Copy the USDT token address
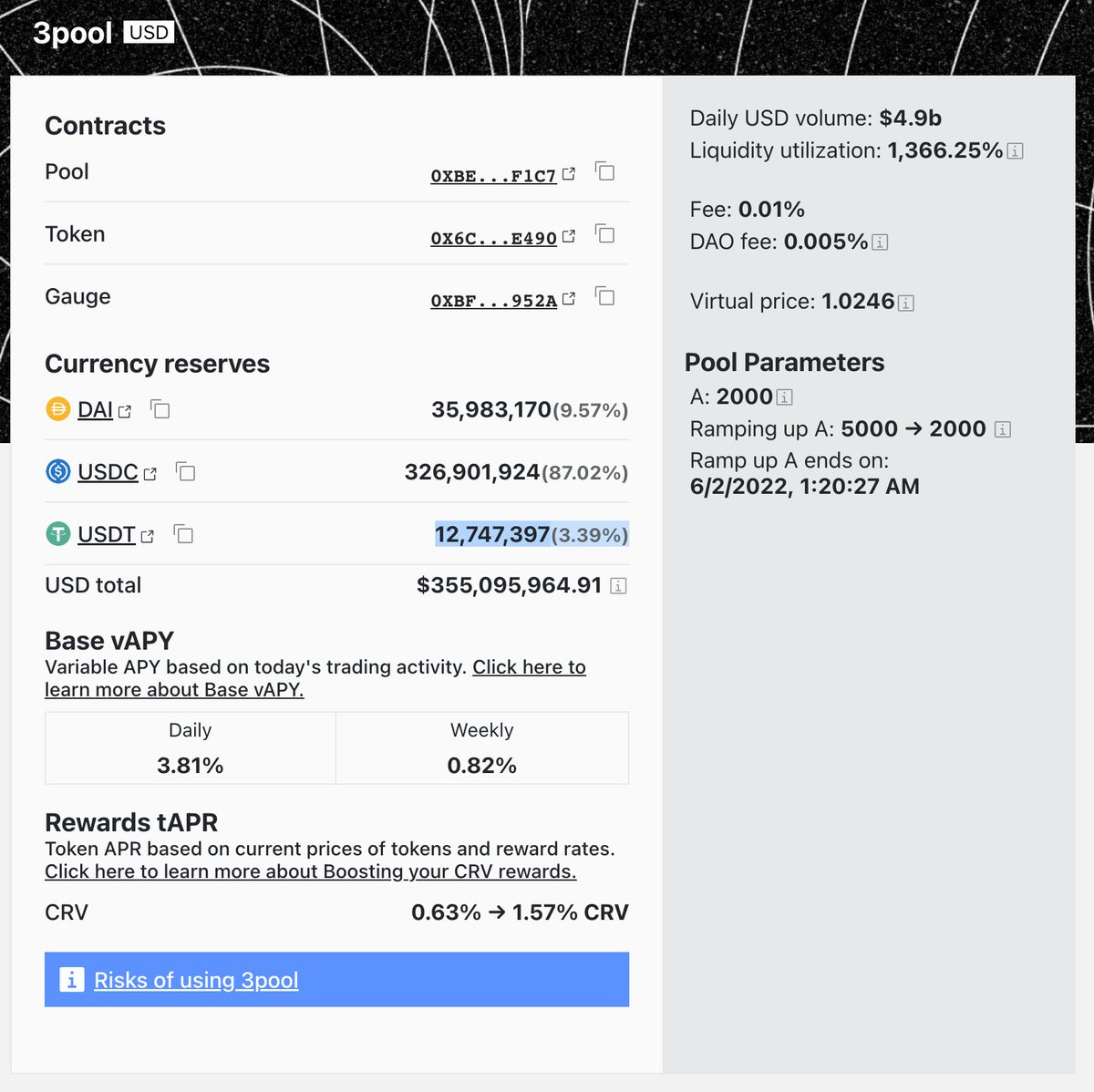 coord(183,534)
